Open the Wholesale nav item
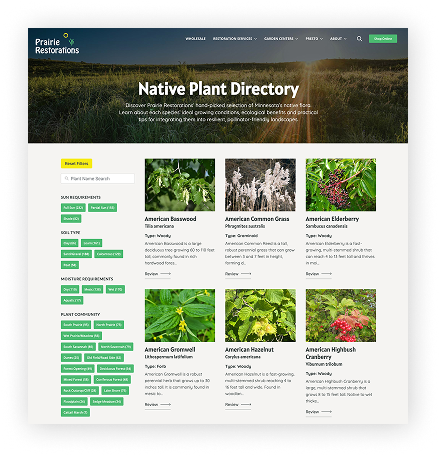Viewport: 440px width, 456px height. click(195, 39)
